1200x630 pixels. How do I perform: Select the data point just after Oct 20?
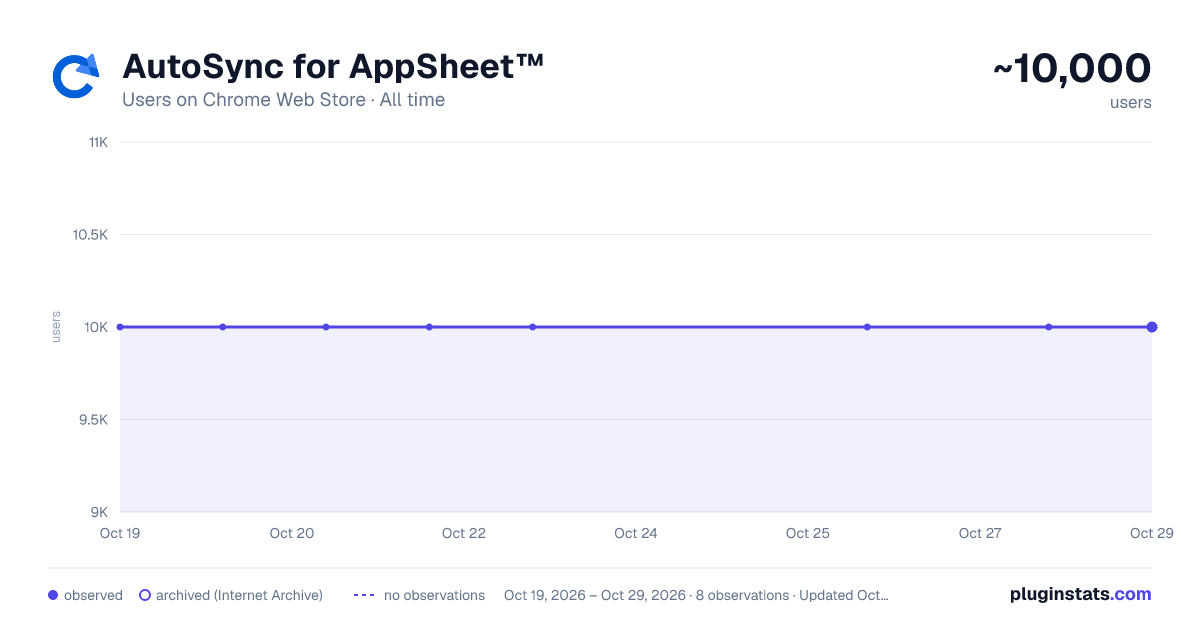pos(326,327)
